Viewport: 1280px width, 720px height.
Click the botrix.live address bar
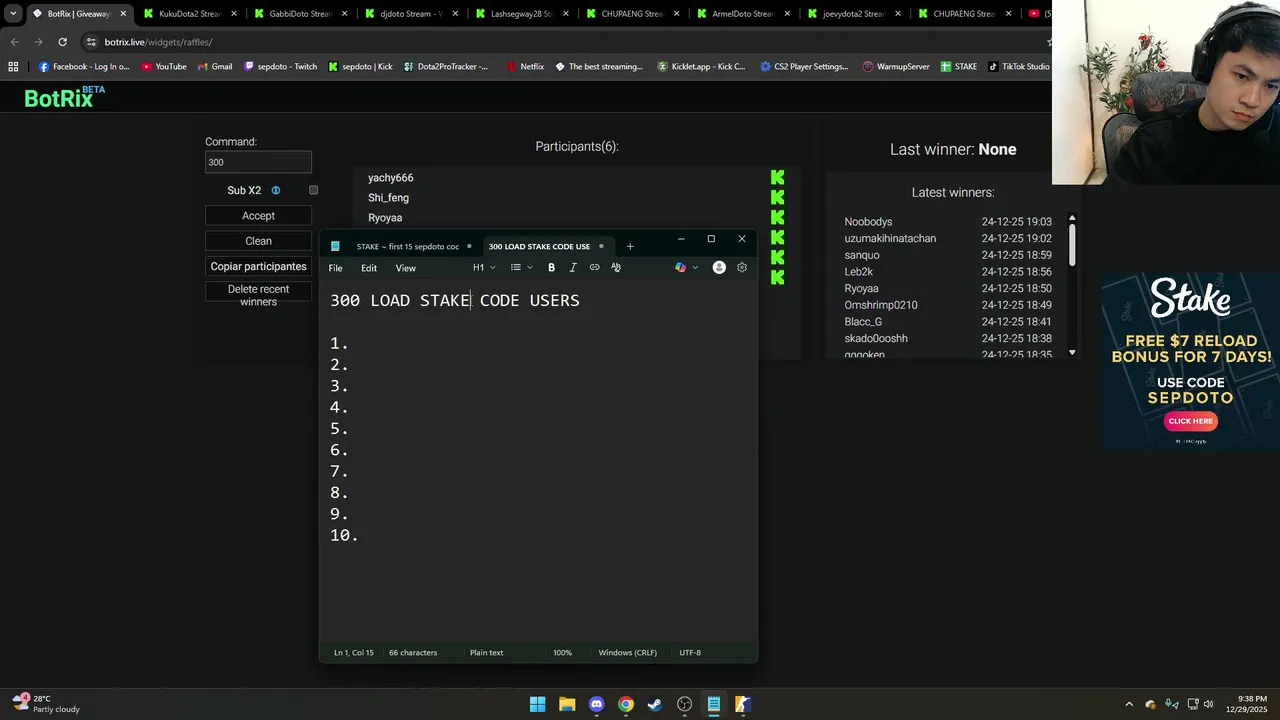click(560, 42)
